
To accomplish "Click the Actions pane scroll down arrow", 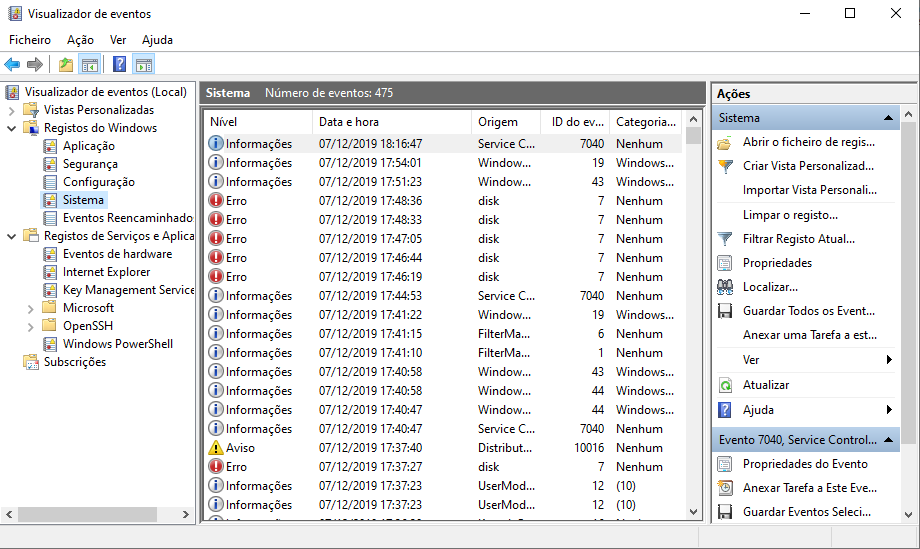I will (x=908, y=515).
